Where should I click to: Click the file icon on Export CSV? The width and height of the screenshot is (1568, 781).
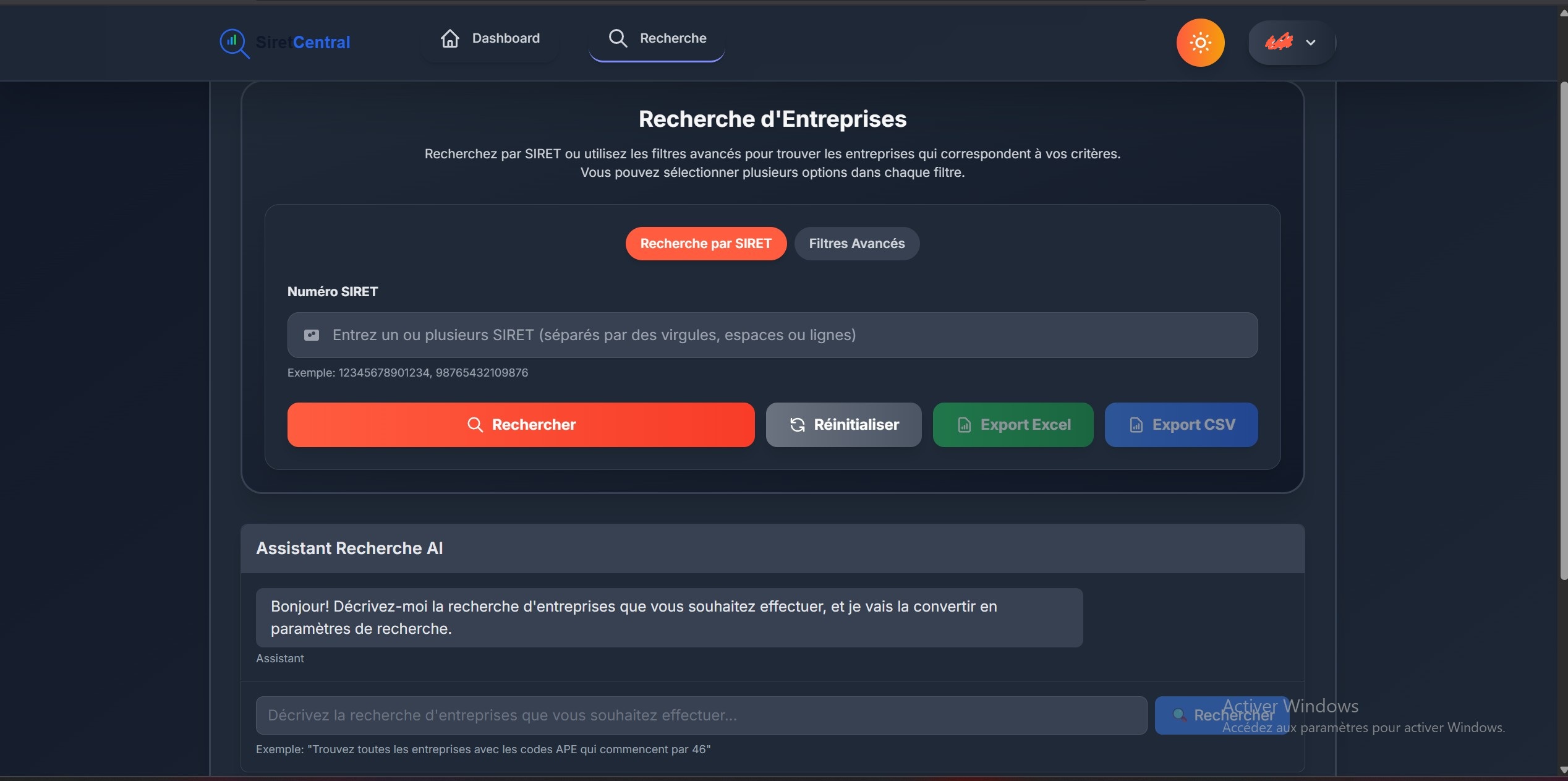[x=1136, y=425]
